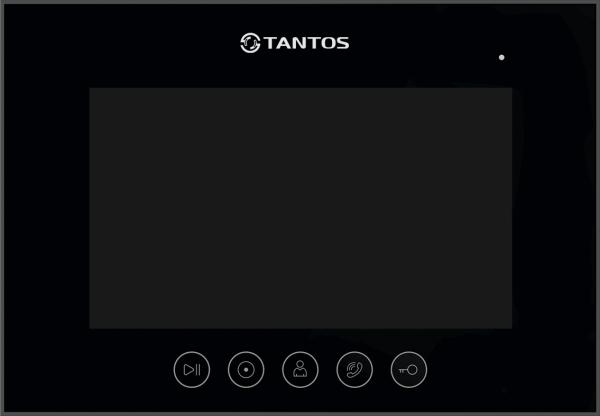Click the play triangle symbol inside playback button
This screenshot has width=600, height=416.
coord(189,370)
